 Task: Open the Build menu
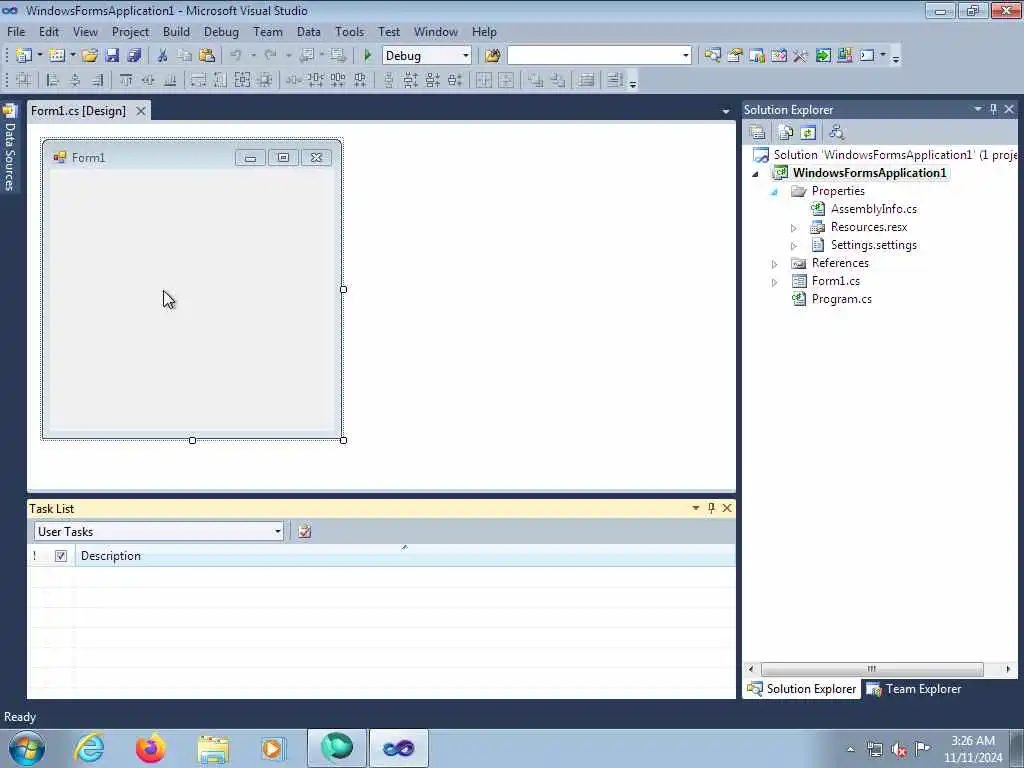176,31
